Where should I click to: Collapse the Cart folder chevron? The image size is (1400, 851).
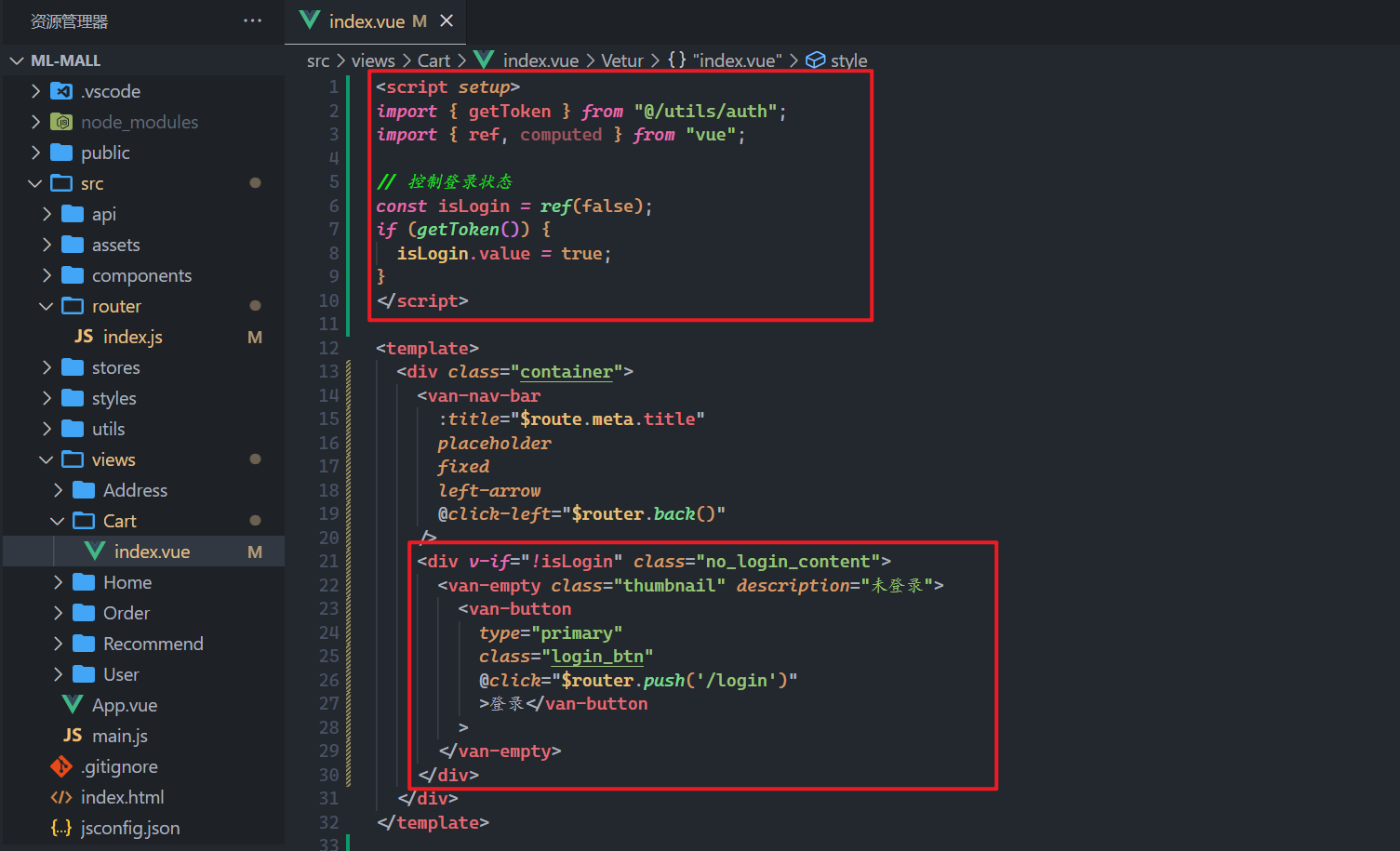point(58,521)
